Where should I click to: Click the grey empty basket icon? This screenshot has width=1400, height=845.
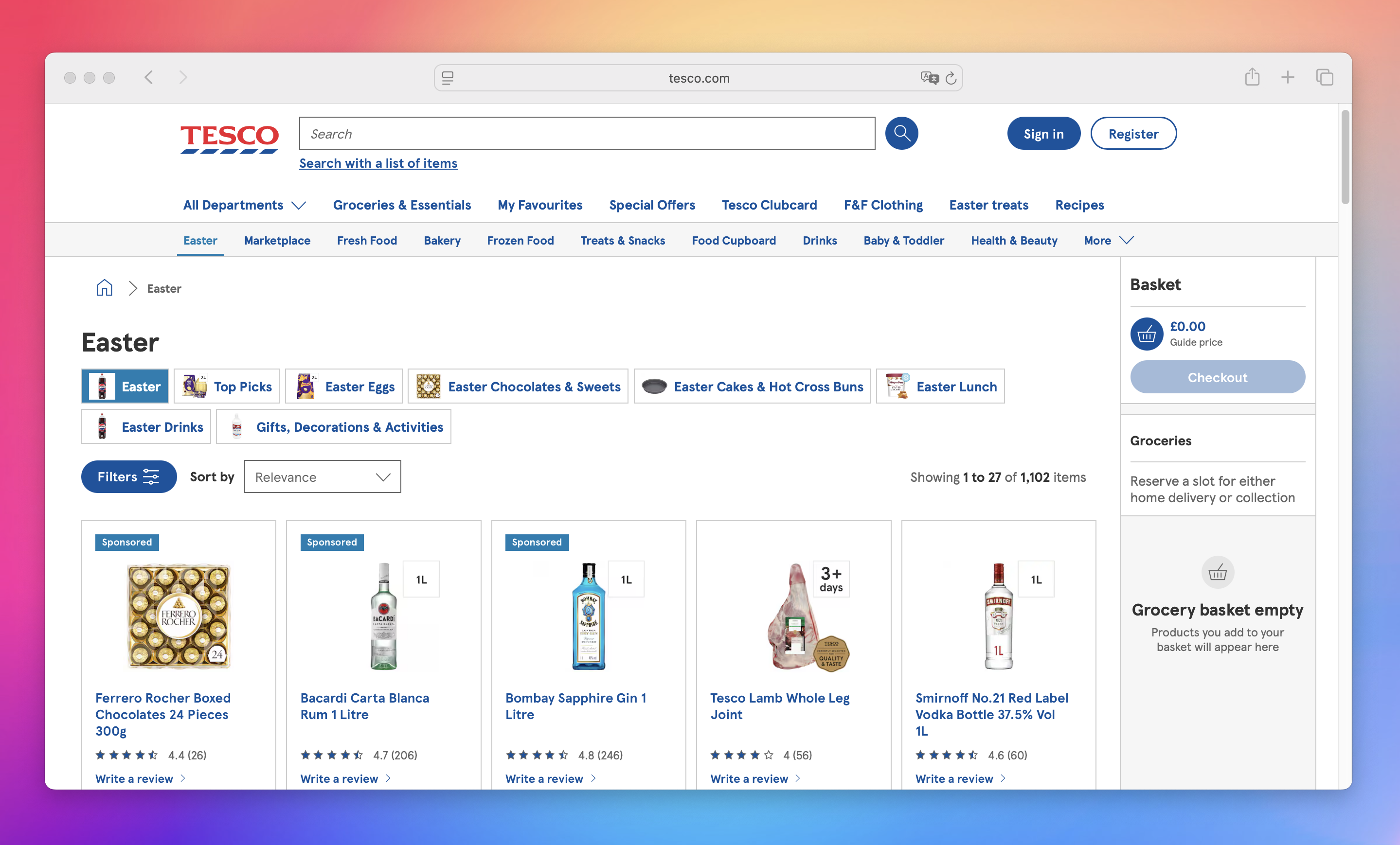(1217, 572)
